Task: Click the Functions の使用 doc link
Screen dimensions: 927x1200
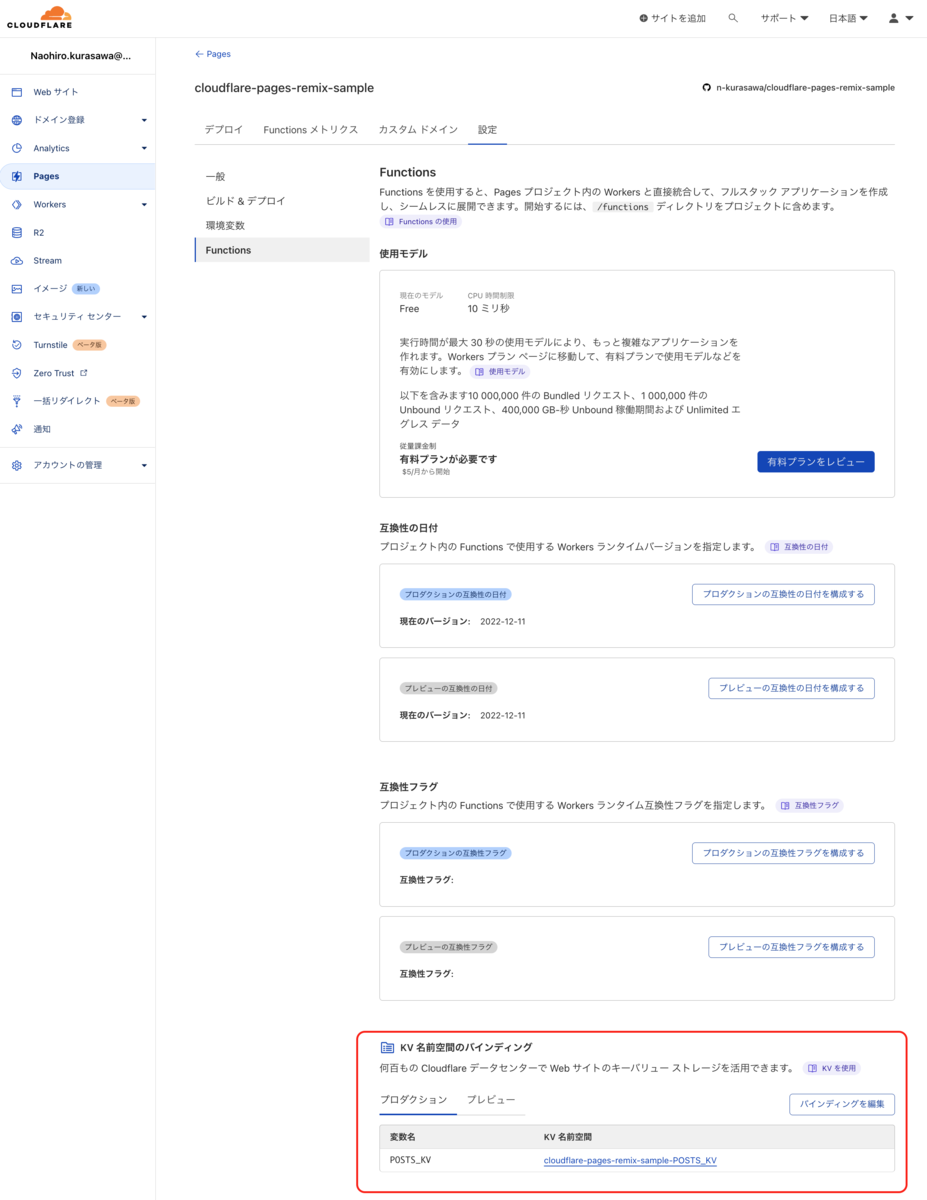Action: click(x=421, y=222)
